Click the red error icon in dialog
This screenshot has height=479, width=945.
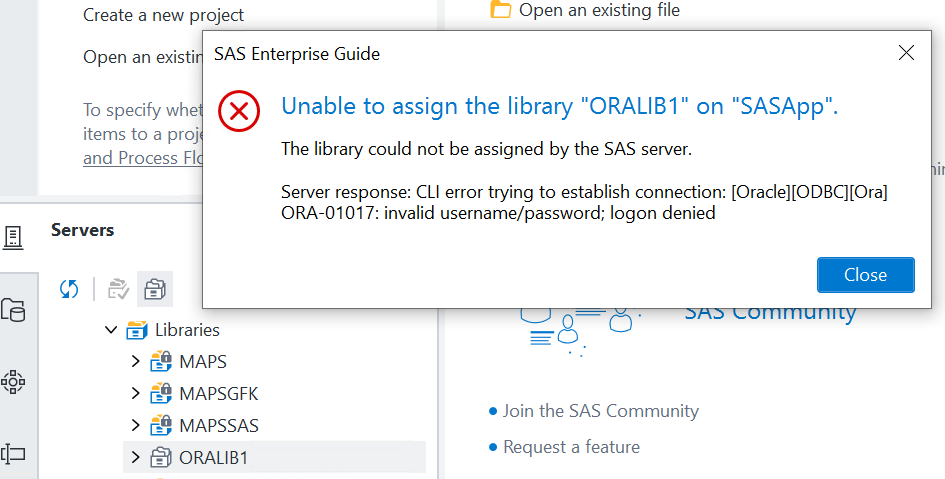239,110
